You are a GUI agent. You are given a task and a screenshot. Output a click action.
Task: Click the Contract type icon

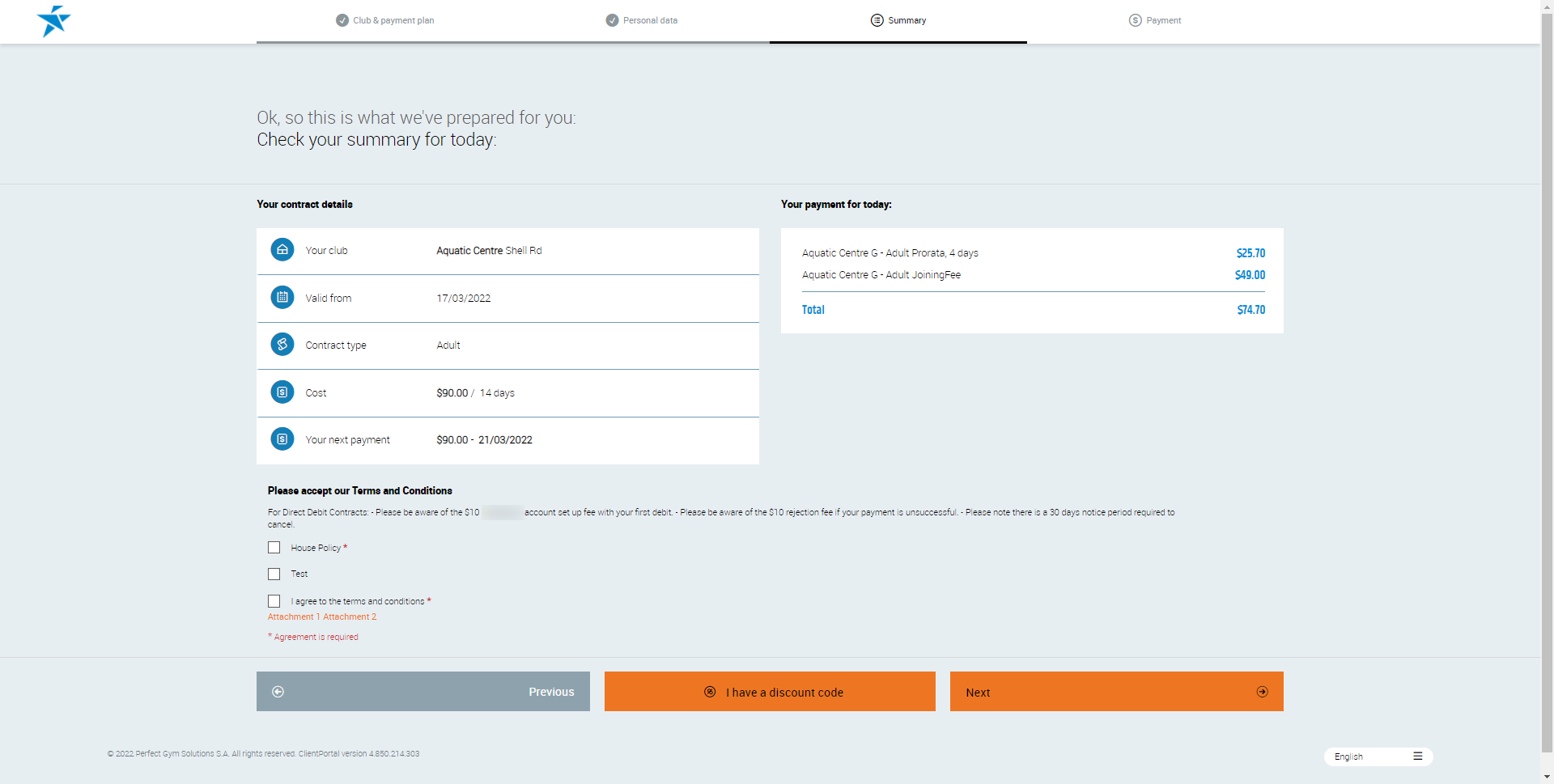pos(282,345)
